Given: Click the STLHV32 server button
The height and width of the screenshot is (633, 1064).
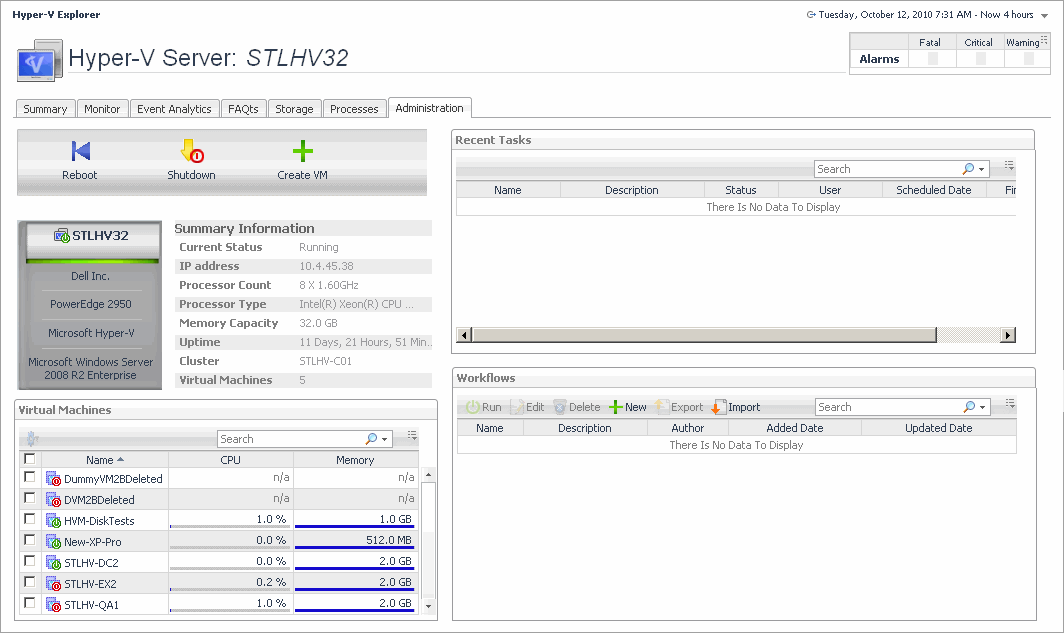Looking at the screenshot, I should coord(90,236).
